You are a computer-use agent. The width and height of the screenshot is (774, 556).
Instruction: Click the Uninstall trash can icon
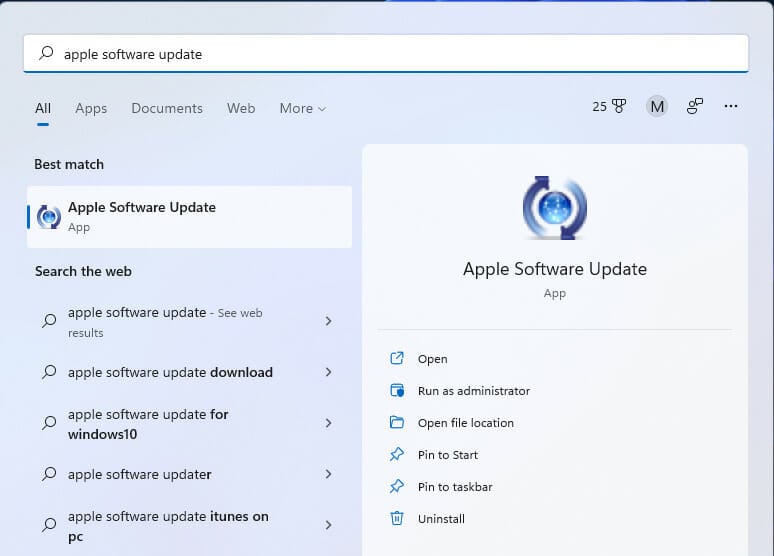tap(397, 518)
